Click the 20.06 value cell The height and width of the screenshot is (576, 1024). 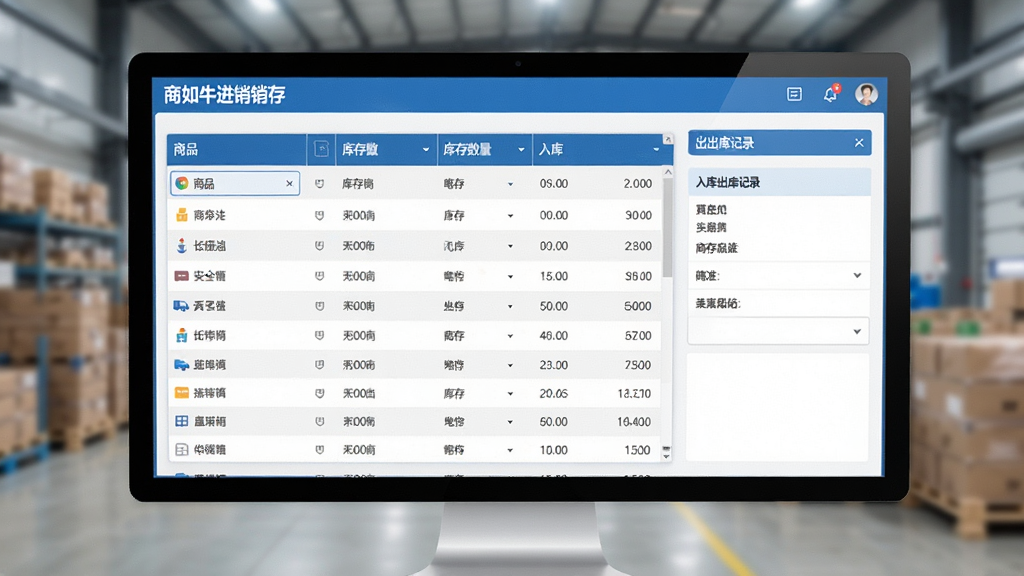coord(553,393)
